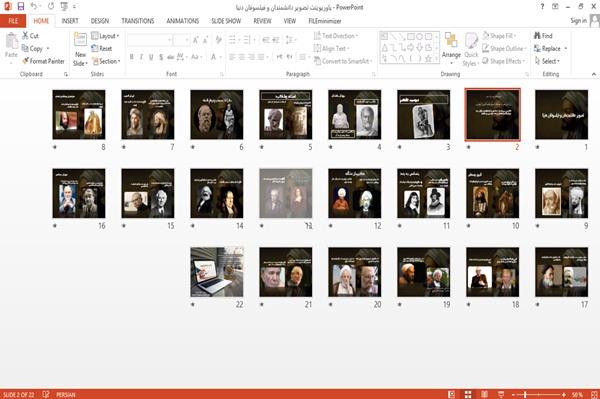Switch to Normal view in status bar
The width and height of the screenshot is (600, 399).
click(x=452, y=394)
